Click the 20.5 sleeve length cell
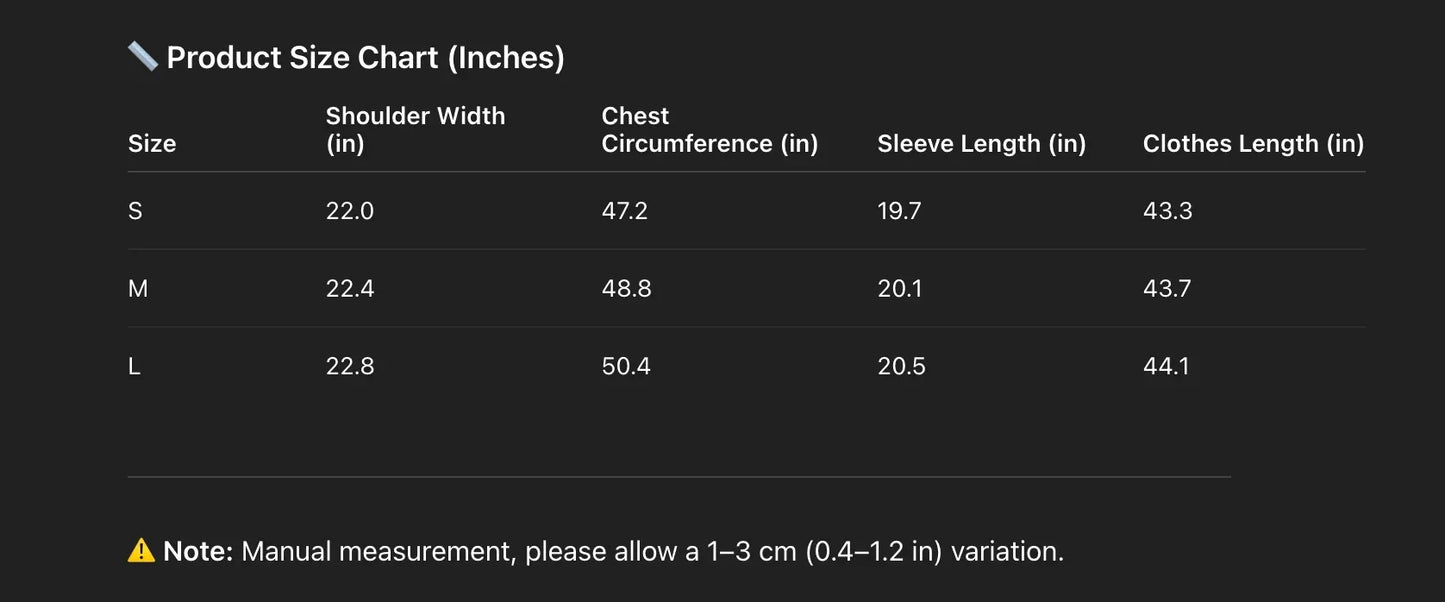Viewport: 1445px width, 602px height. pos(901,367)
